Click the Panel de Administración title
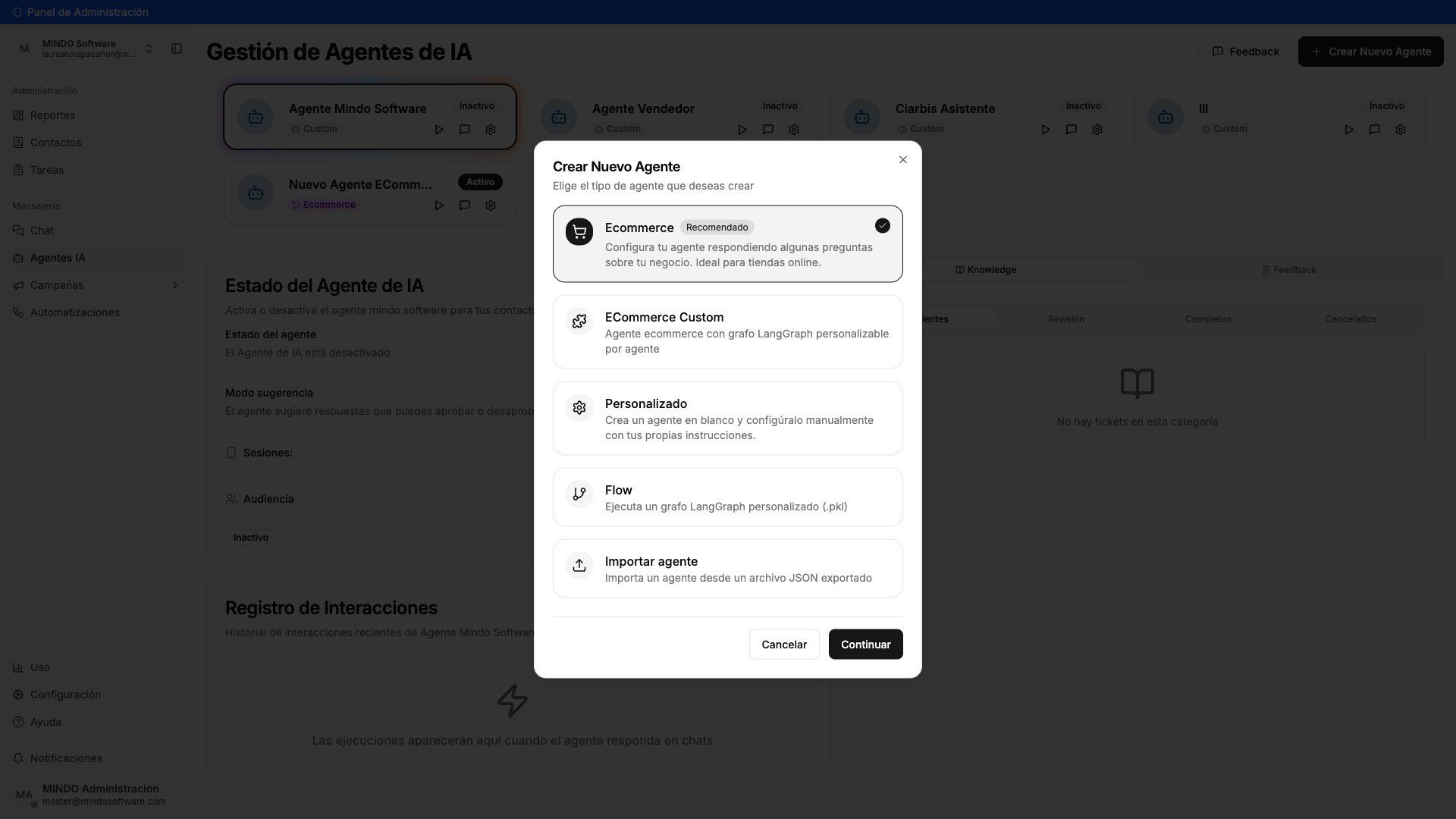 coord(87,12)
